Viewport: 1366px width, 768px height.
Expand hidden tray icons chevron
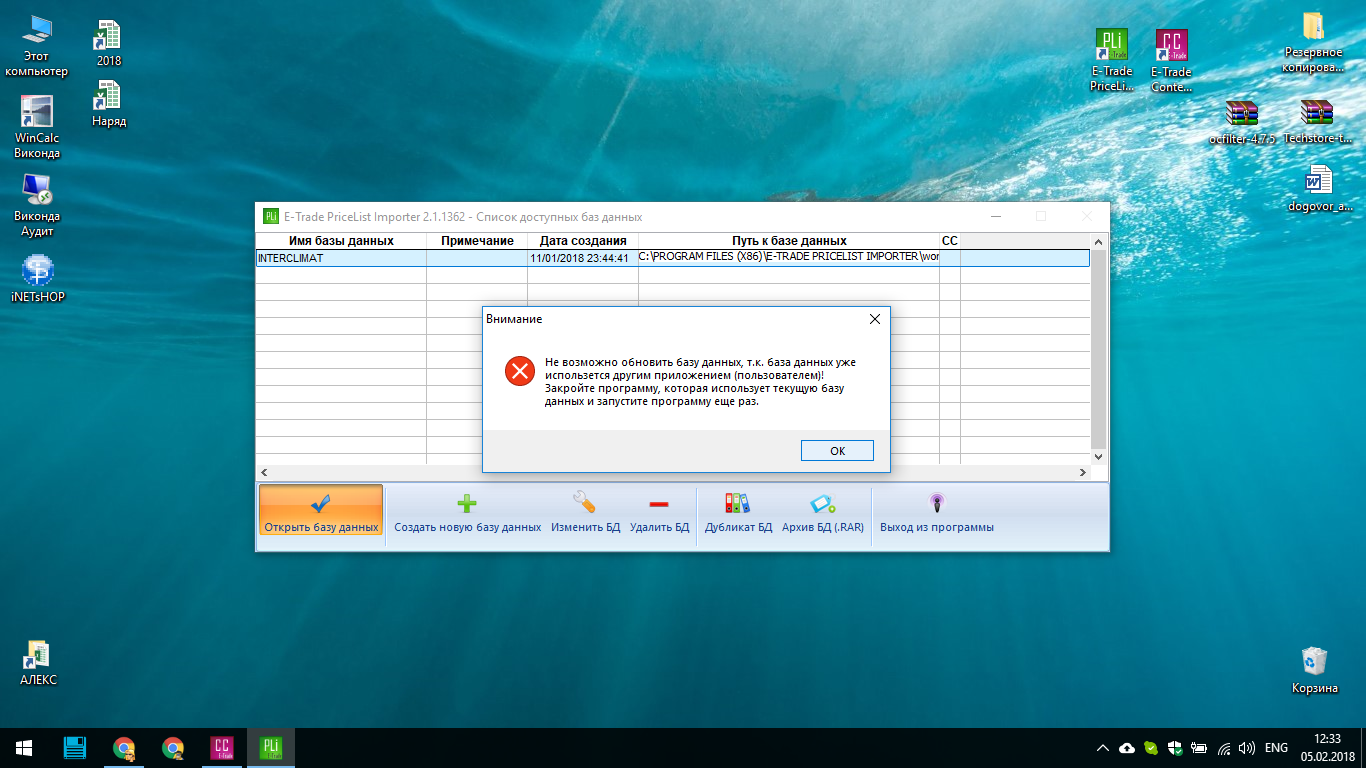[1103, 747]
